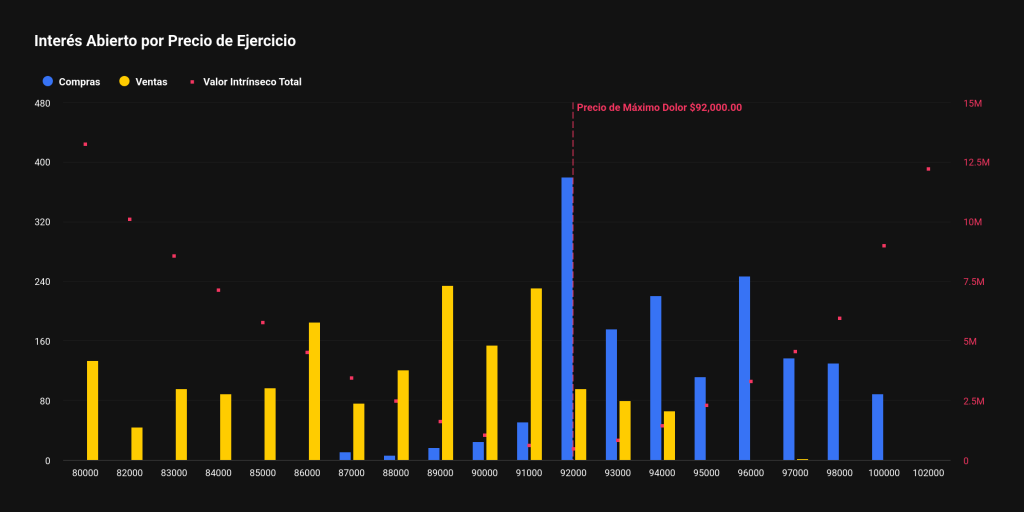This screenshot has height=512, width=1024.
Task: Toggle the Compras series in the legend
Action: [x=79, y=82]
